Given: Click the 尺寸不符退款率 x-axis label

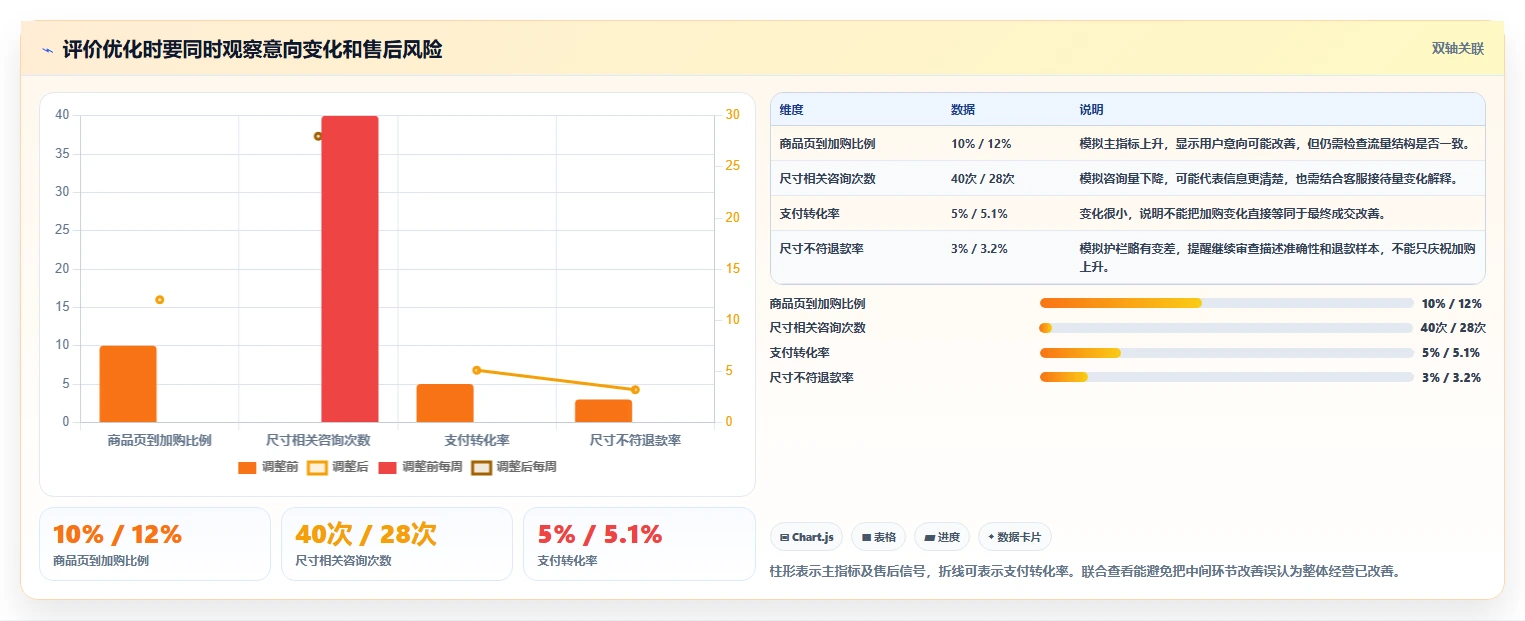Looking at the screenshot, I should [x=635, y=440].
